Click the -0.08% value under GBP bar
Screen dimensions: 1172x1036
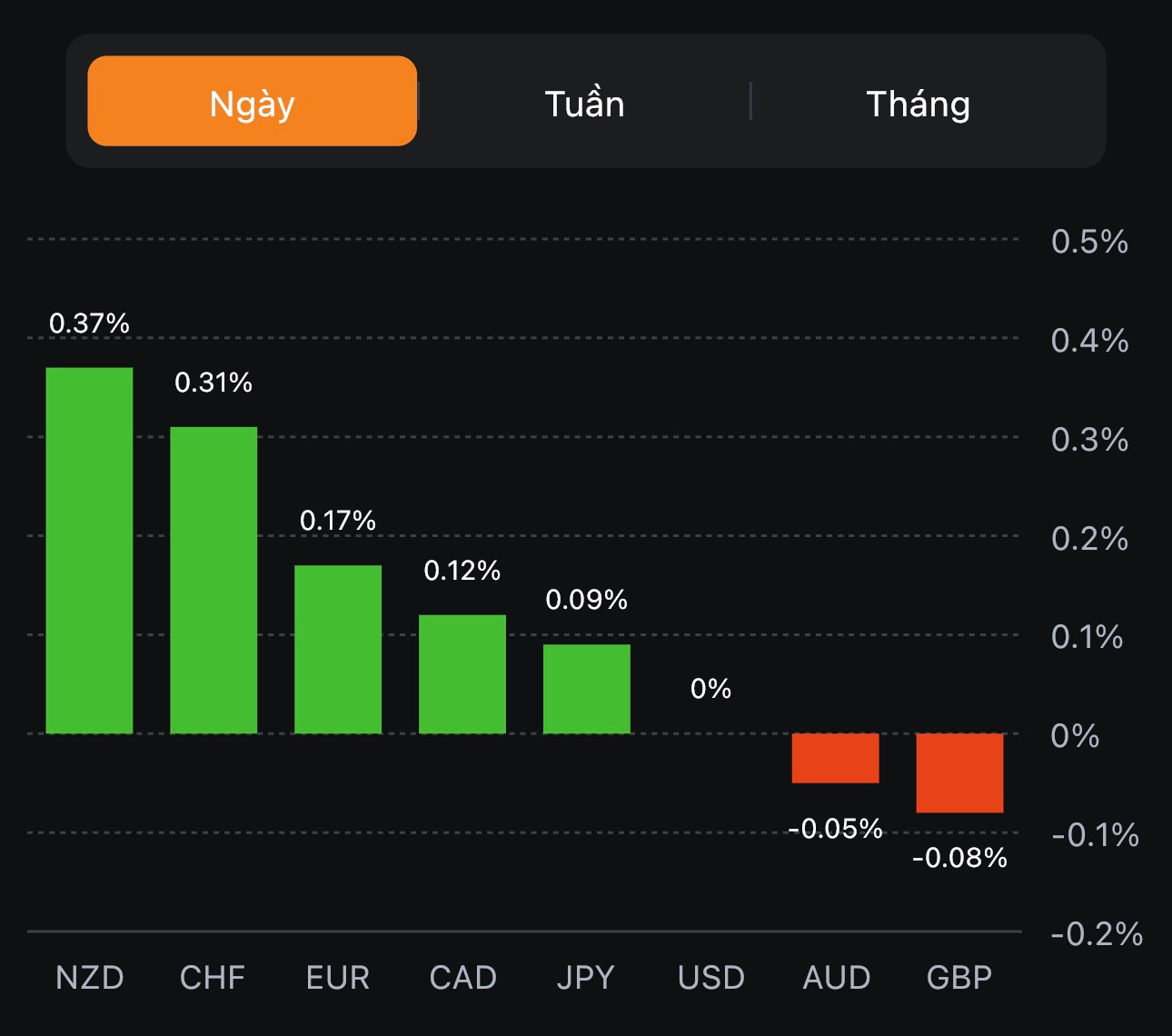tap(959, 858)
